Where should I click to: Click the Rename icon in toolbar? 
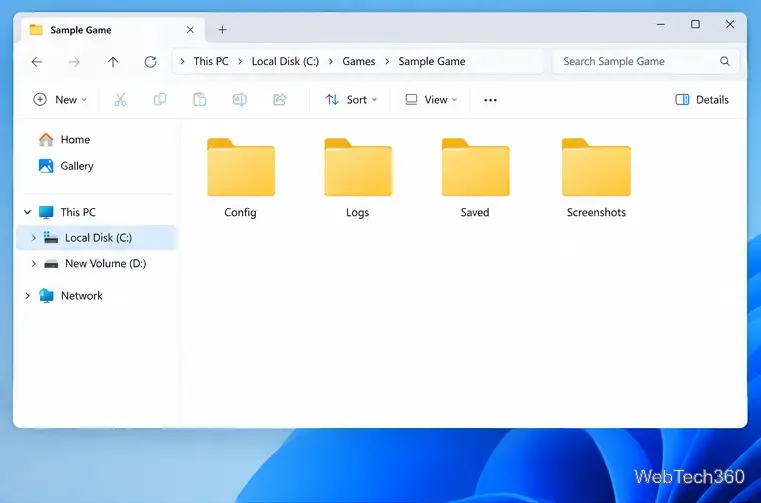click(x=239, y=100)
